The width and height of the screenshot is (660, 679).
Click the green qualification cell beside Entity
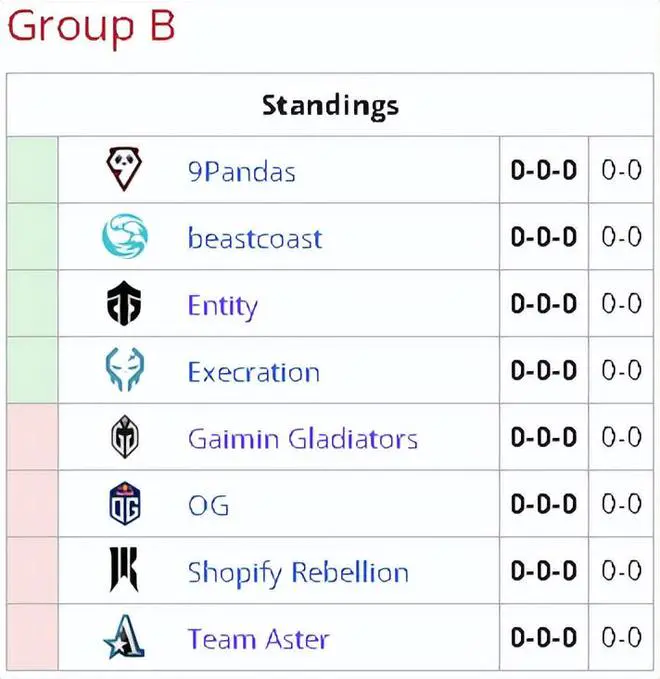[x=32, y=303]
